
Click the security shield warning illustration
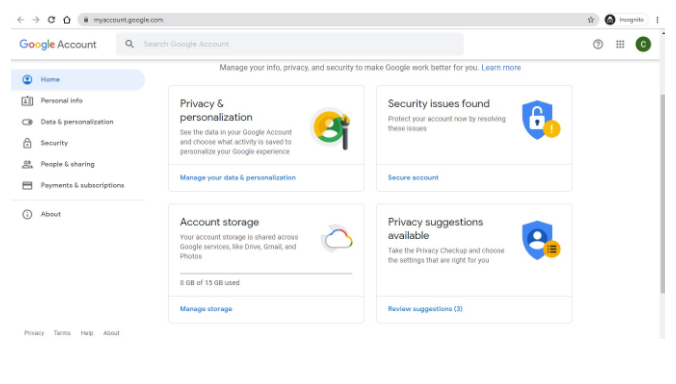point(541,120)
